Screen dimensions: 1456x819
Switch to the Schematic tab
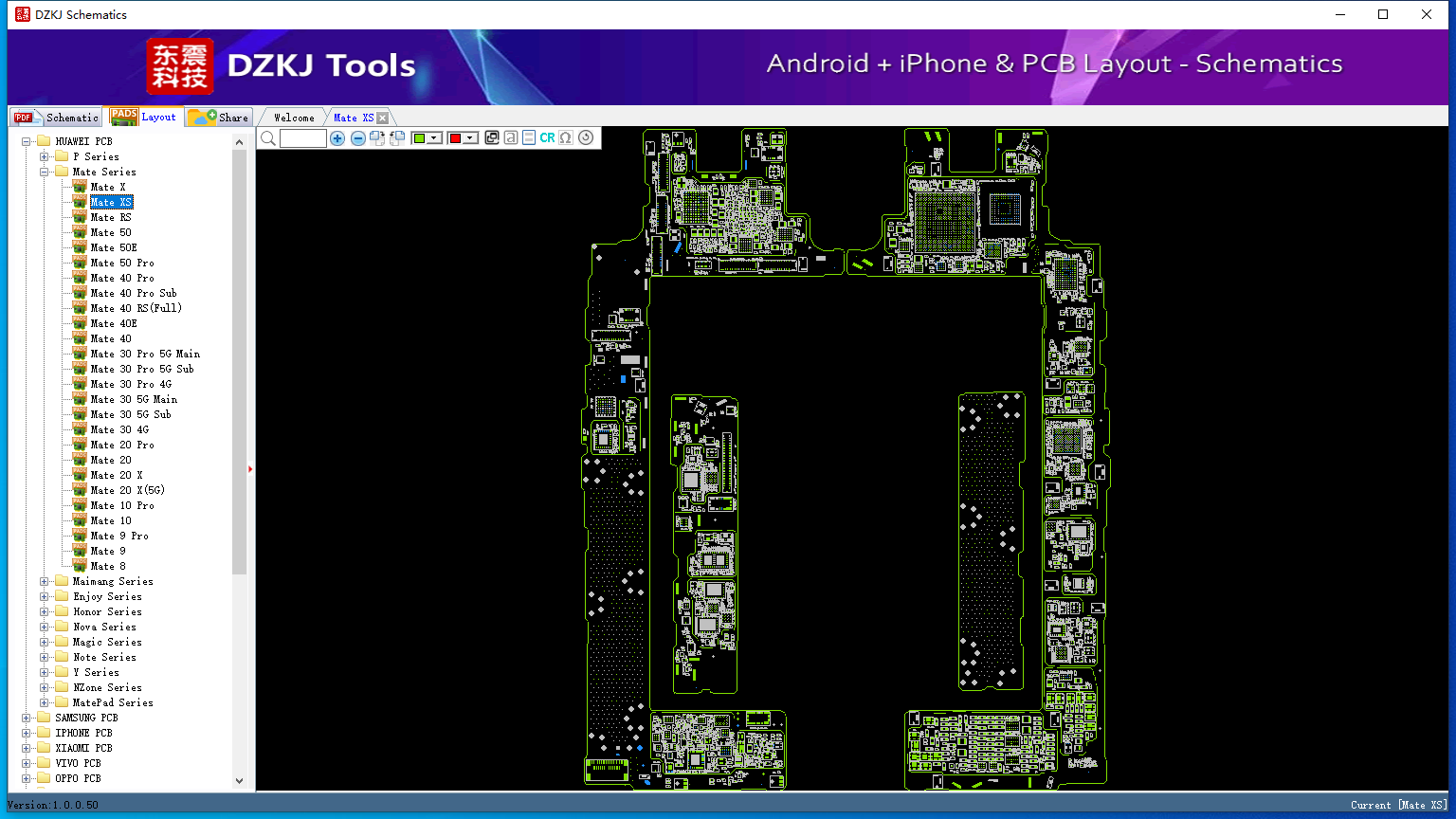pos(56,118)
